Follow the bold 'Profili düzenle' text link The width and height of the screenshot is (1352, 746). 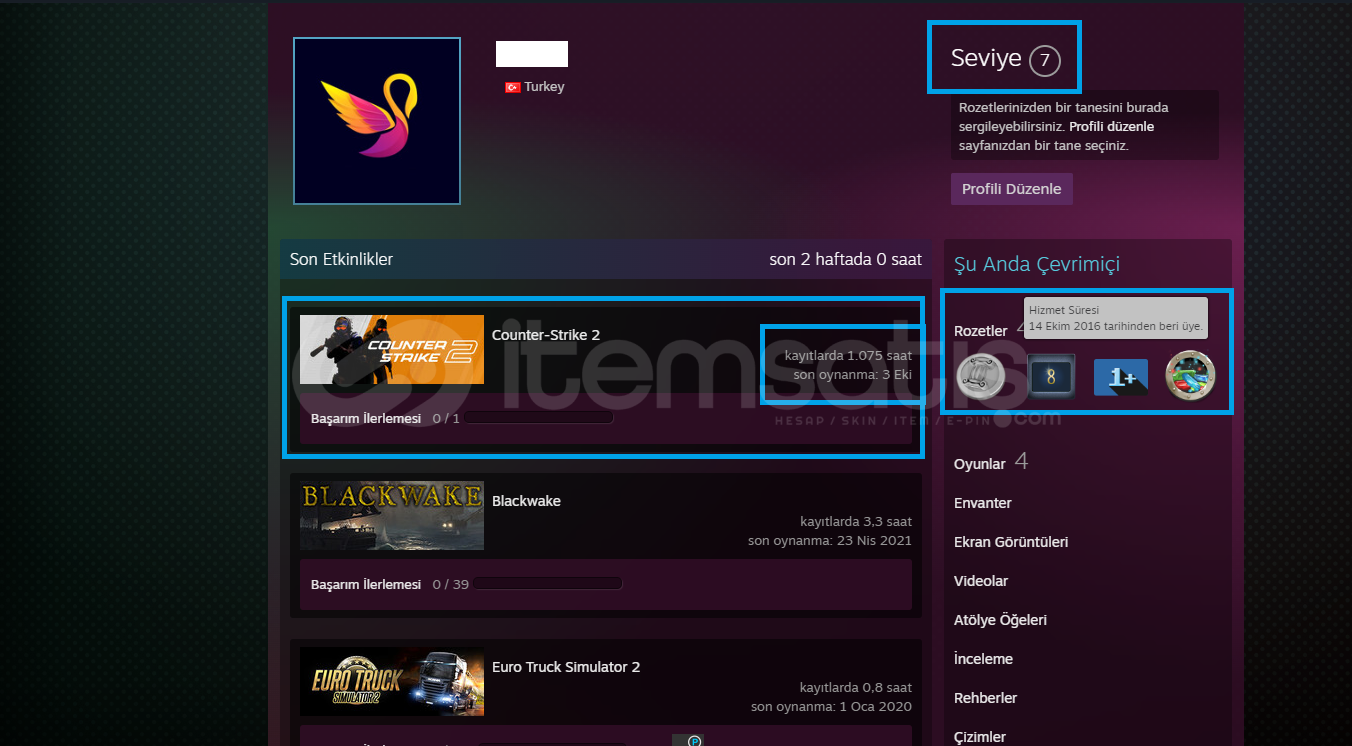[x=1111, y=127]
